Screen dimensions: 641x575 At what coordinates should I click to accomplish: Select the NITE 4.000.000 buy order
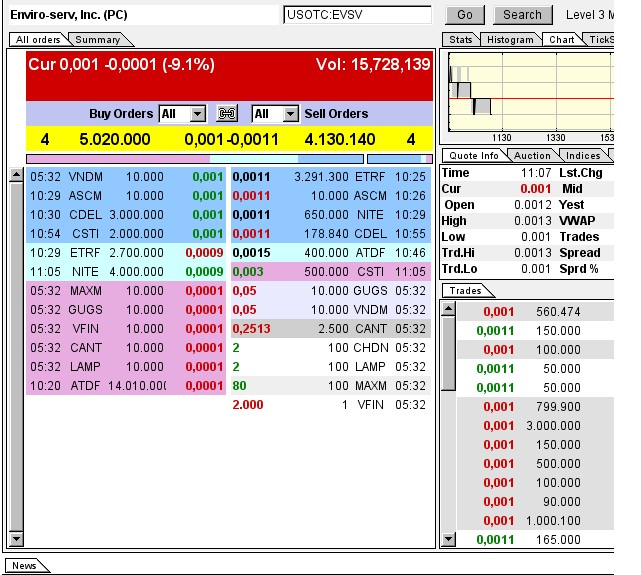pyautogui.click(x=126, y=272)
